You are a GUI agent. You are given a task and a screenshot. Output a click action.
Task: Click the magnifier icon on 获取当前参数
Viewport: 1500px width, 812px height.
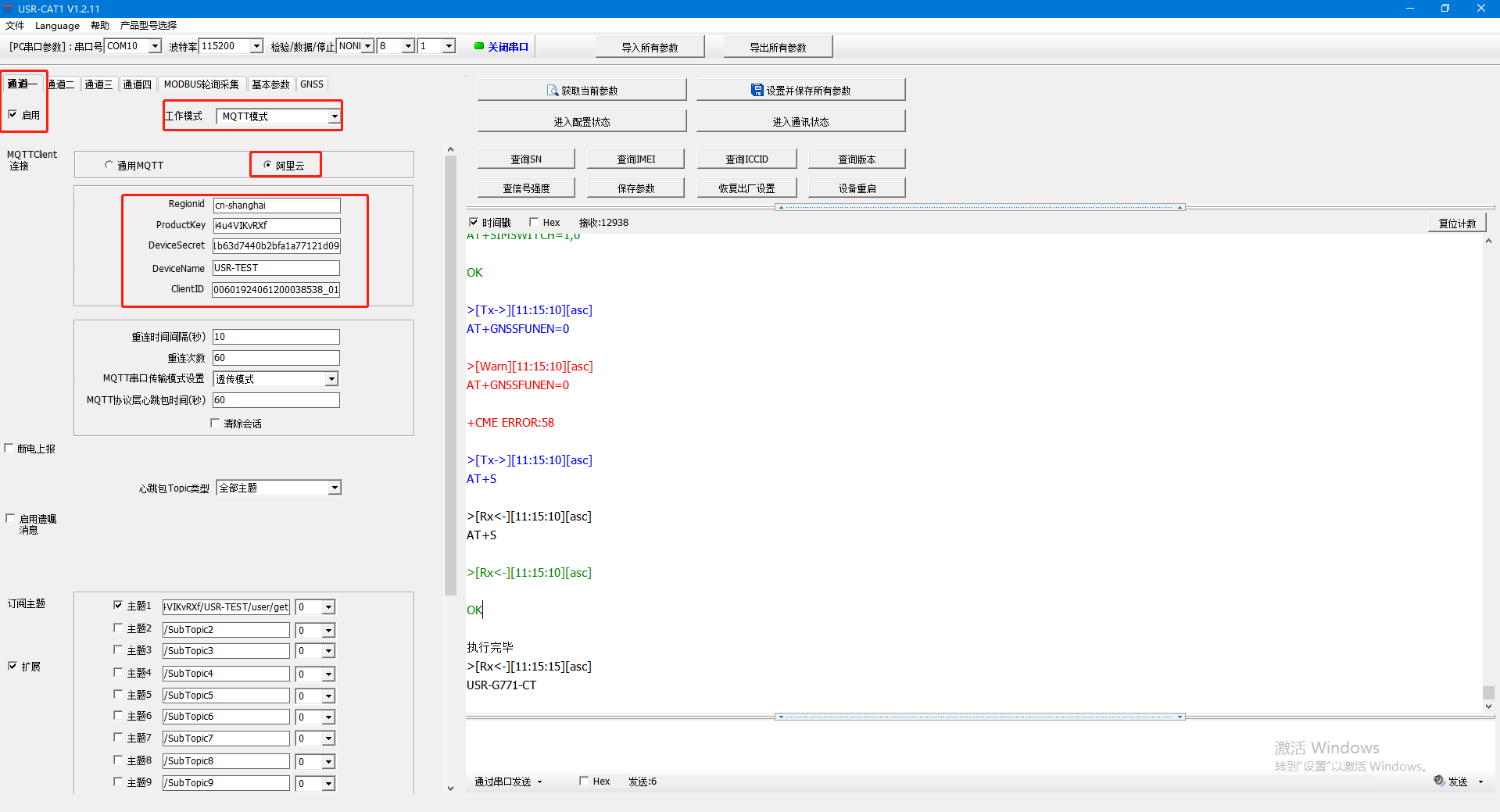click(x=552, y=91)
